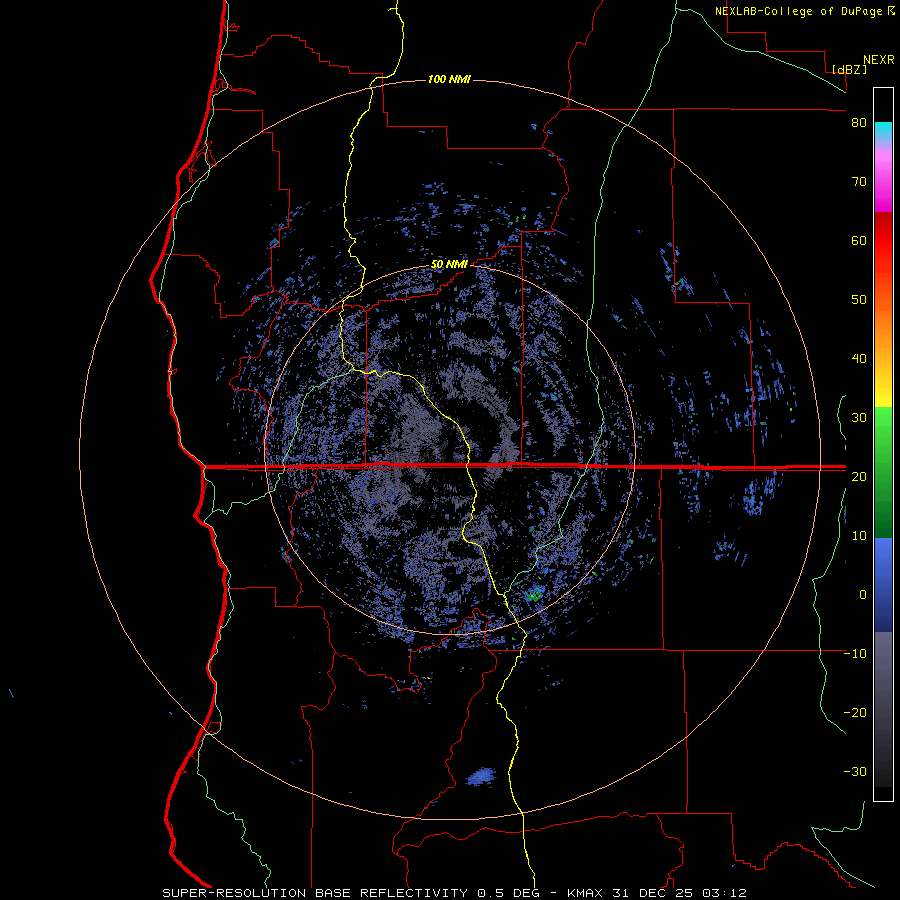Screen dimensions: 900x900
Task: Click the 0.5 DEG elevation text
Action: pos(510,893)
